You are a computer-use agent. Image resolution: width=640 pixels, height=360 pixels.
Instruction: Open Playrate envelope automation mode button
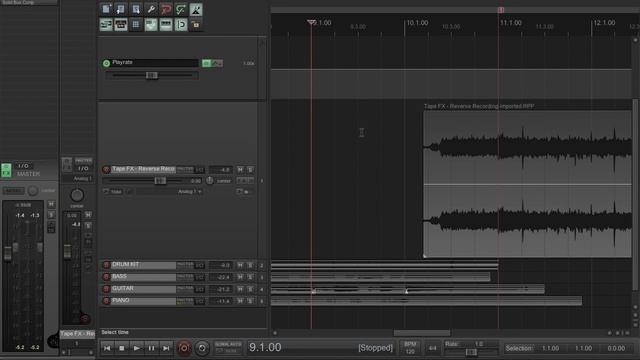coord(217,63)
